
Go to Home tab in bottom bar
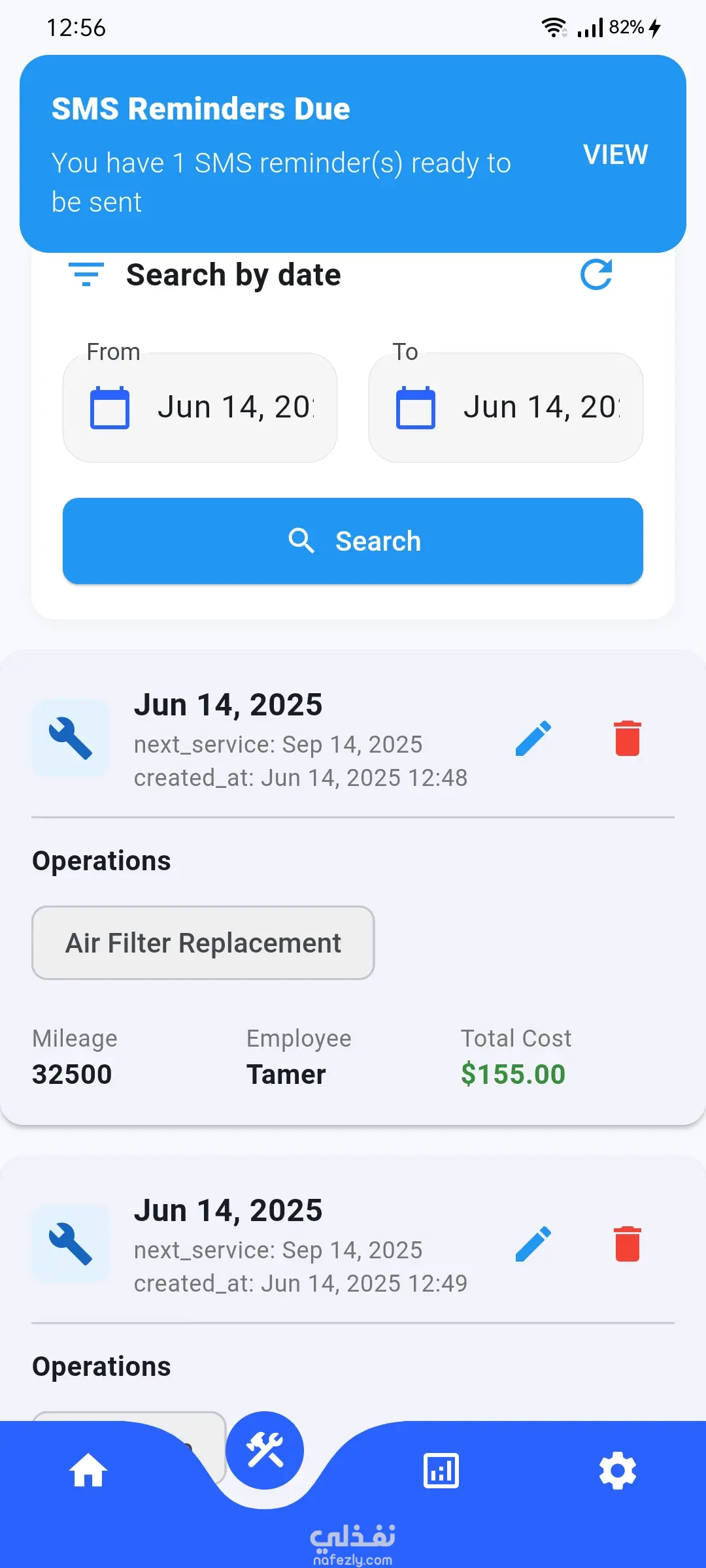coord(88,1471)
